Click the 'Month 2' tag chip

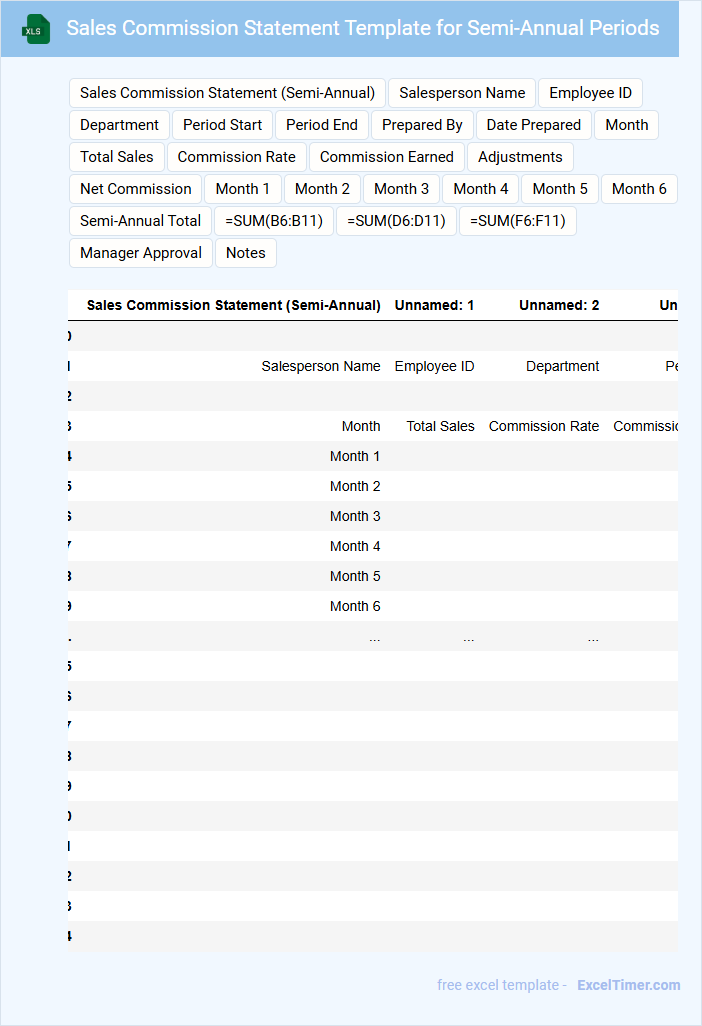tap(322, 189)
